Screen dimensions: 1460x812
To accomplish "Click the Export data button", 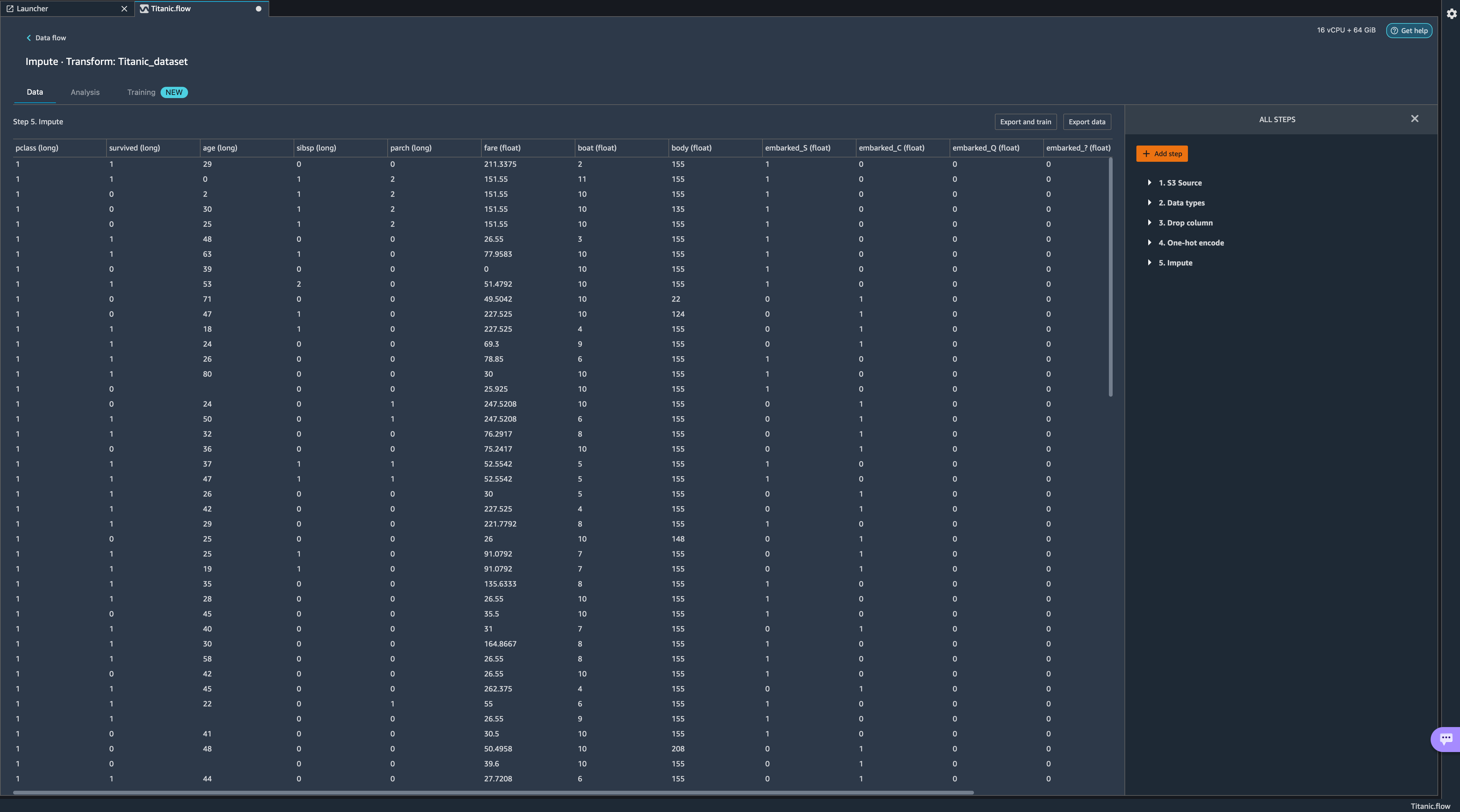I will 1086,122.
